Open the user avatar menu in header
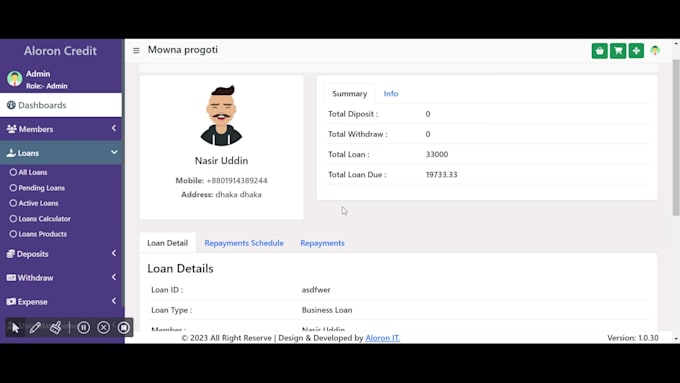This screenshot has width=680, height=383. click(x=655, y=51)
